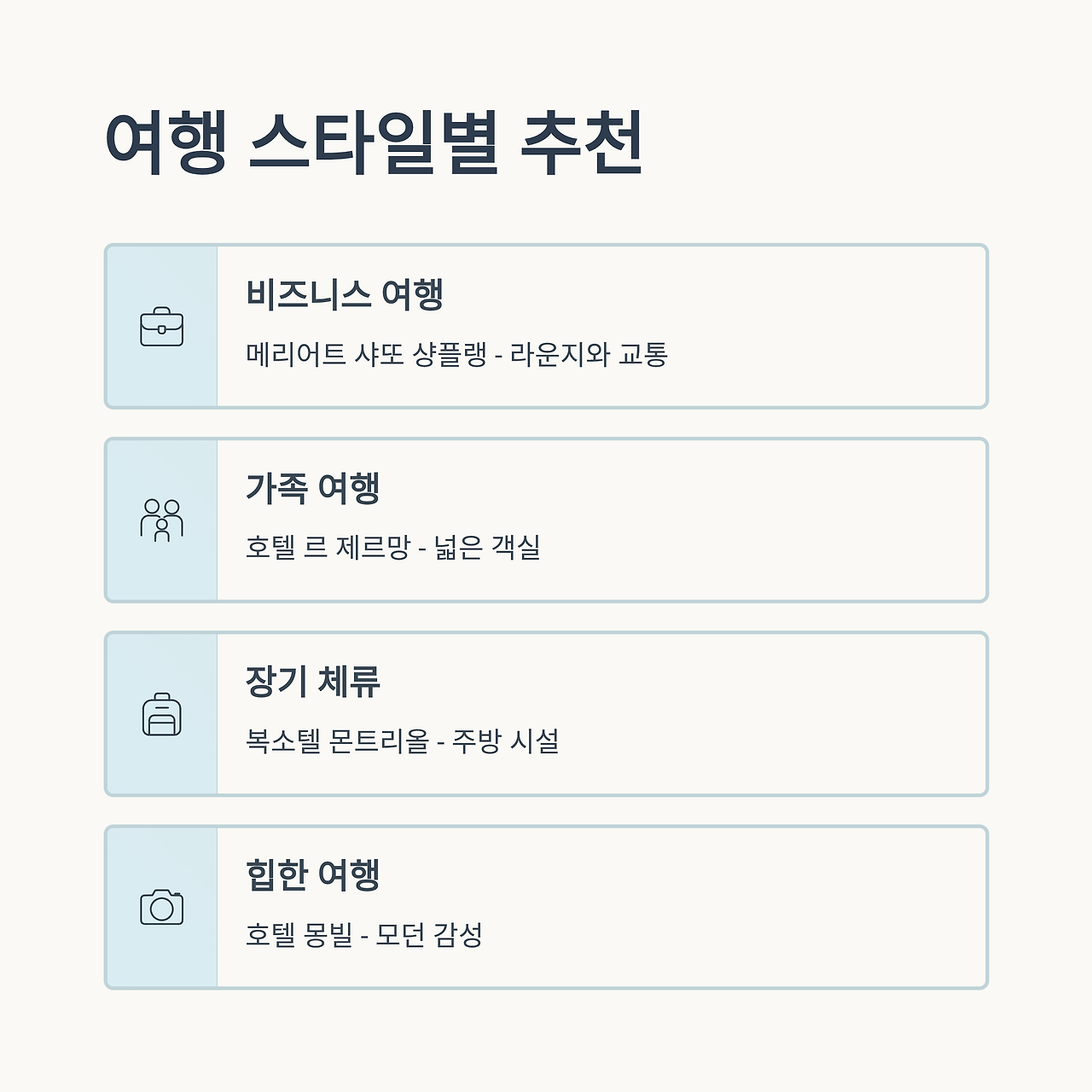Click the 복소텔 몬트리올 hotel name
This screenshot has height=1092, width=1092.
tap(337, 741)
